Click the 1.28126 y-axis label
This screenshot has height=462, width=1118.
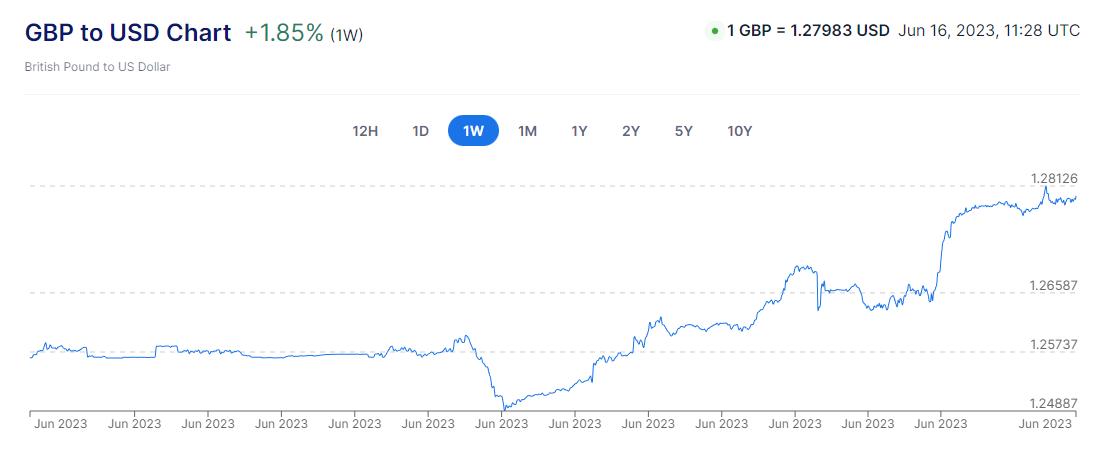1054,178
